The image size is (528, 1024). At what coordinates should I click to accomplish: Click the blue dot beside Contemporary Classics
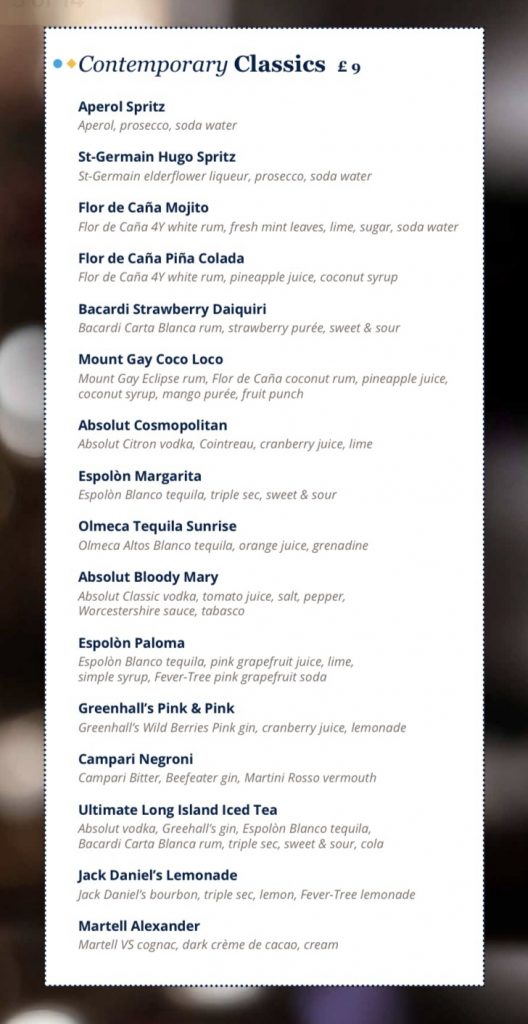pyautogui.click(x=58, y=64)
